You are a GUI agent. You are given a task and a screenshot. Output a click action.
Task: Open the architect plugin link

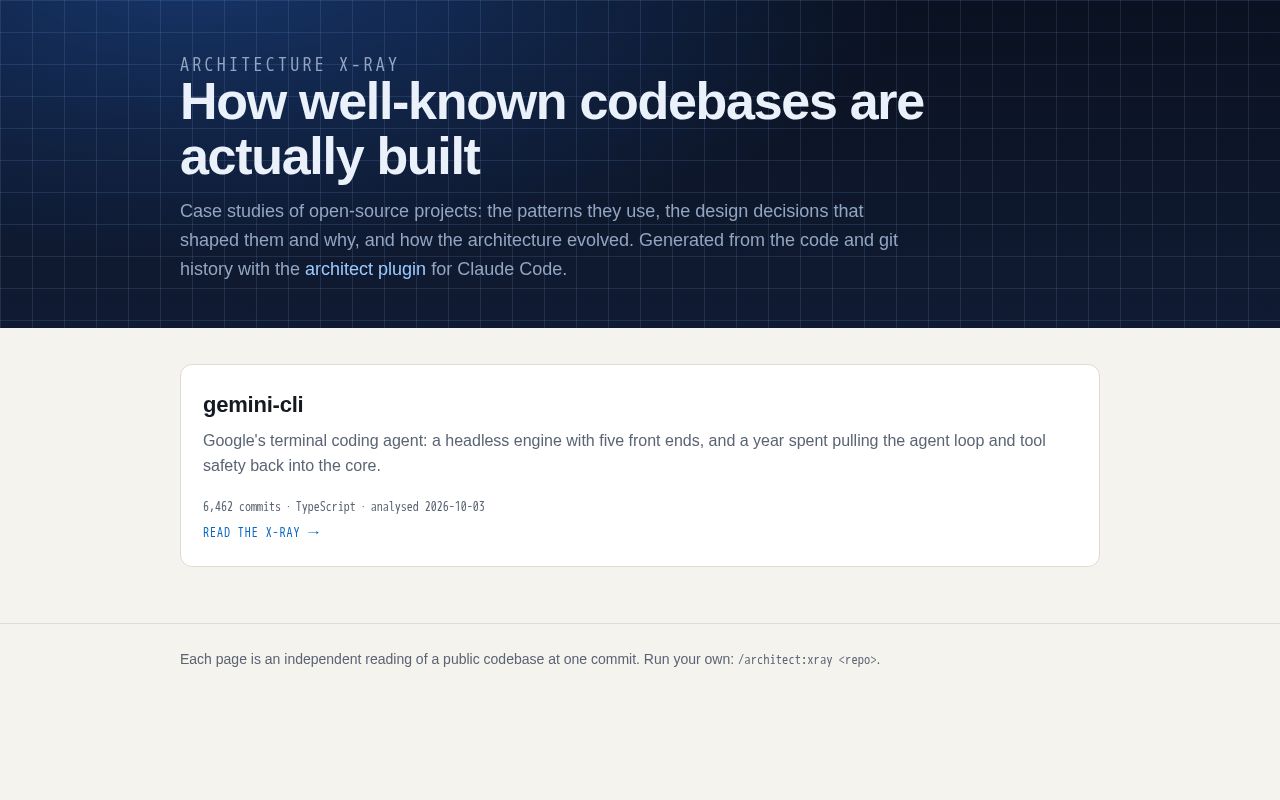click(365, 269)
